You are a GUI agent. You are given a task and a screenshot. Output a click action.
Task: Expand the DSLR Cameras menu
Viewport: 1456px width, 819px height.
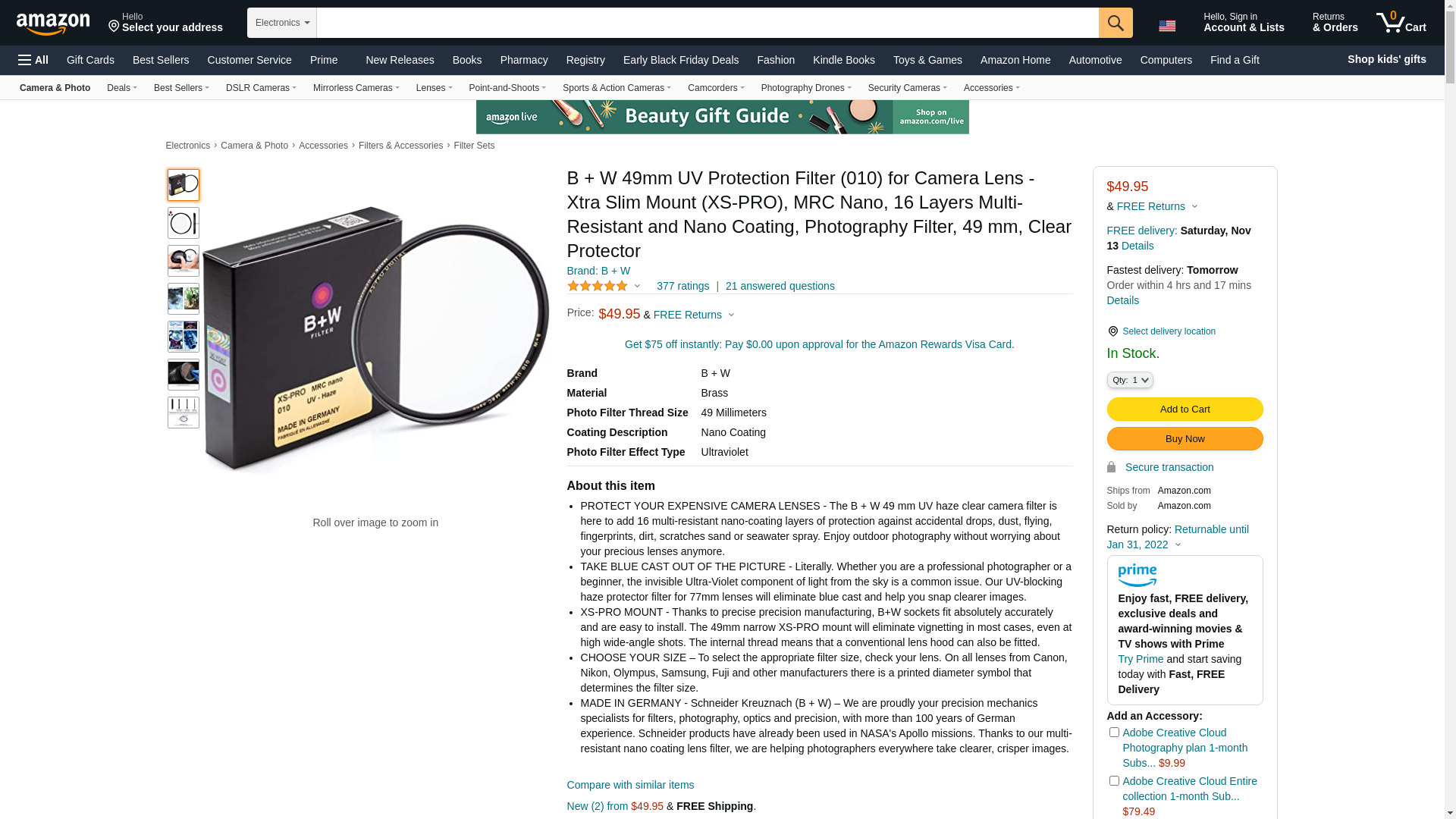click(261, 88)
